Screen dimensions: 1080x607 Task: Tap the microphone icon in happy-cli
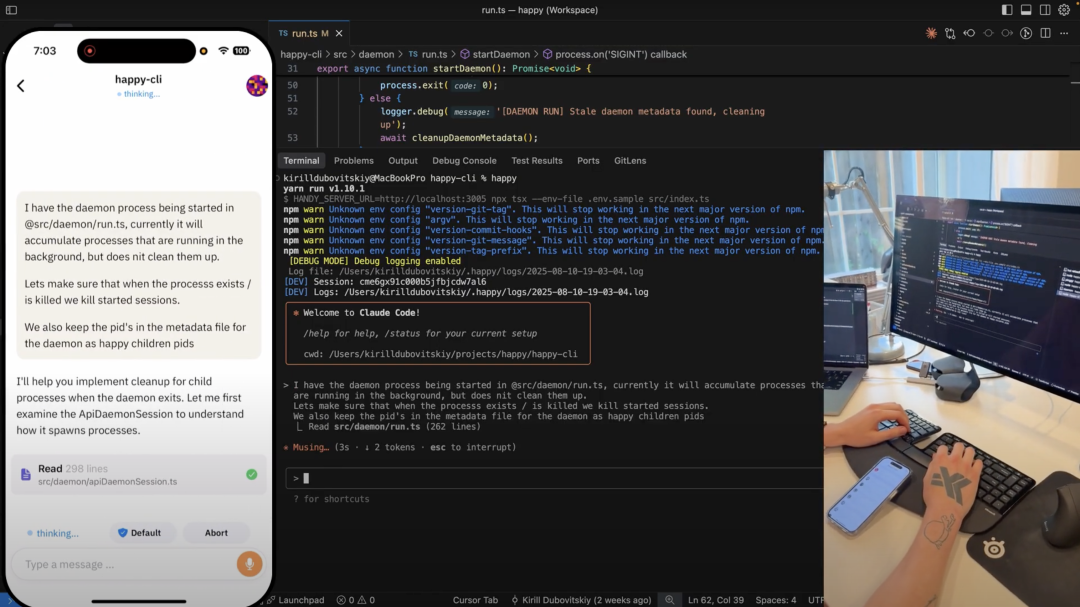(x=249, y=563)
